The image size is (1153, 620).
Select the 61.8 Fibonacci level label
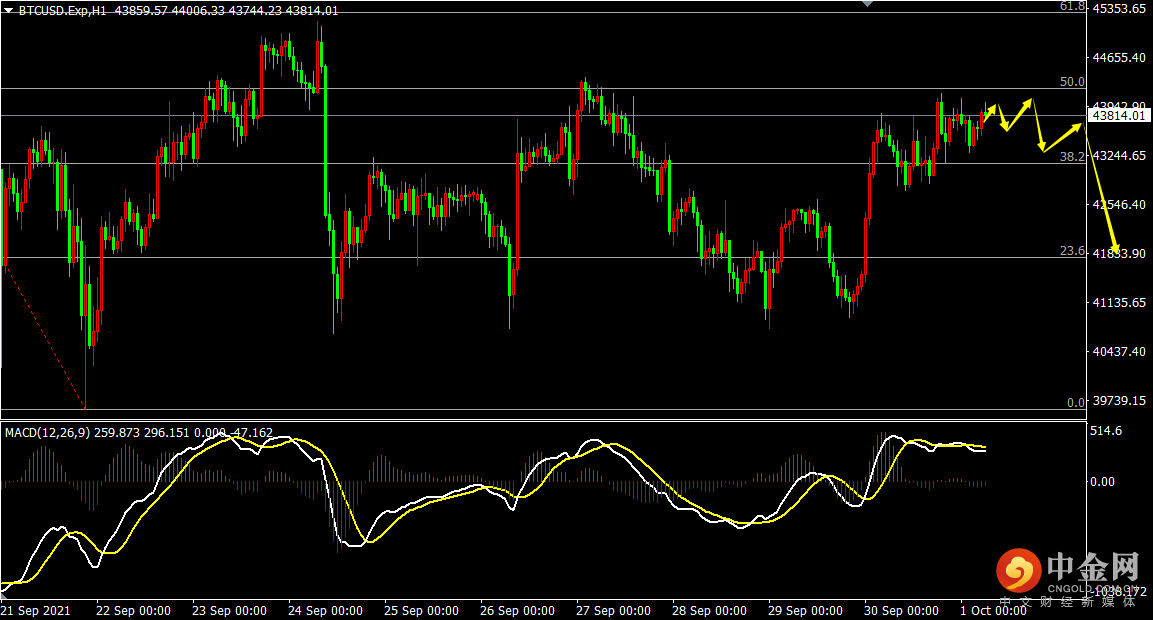point(1072,6)
